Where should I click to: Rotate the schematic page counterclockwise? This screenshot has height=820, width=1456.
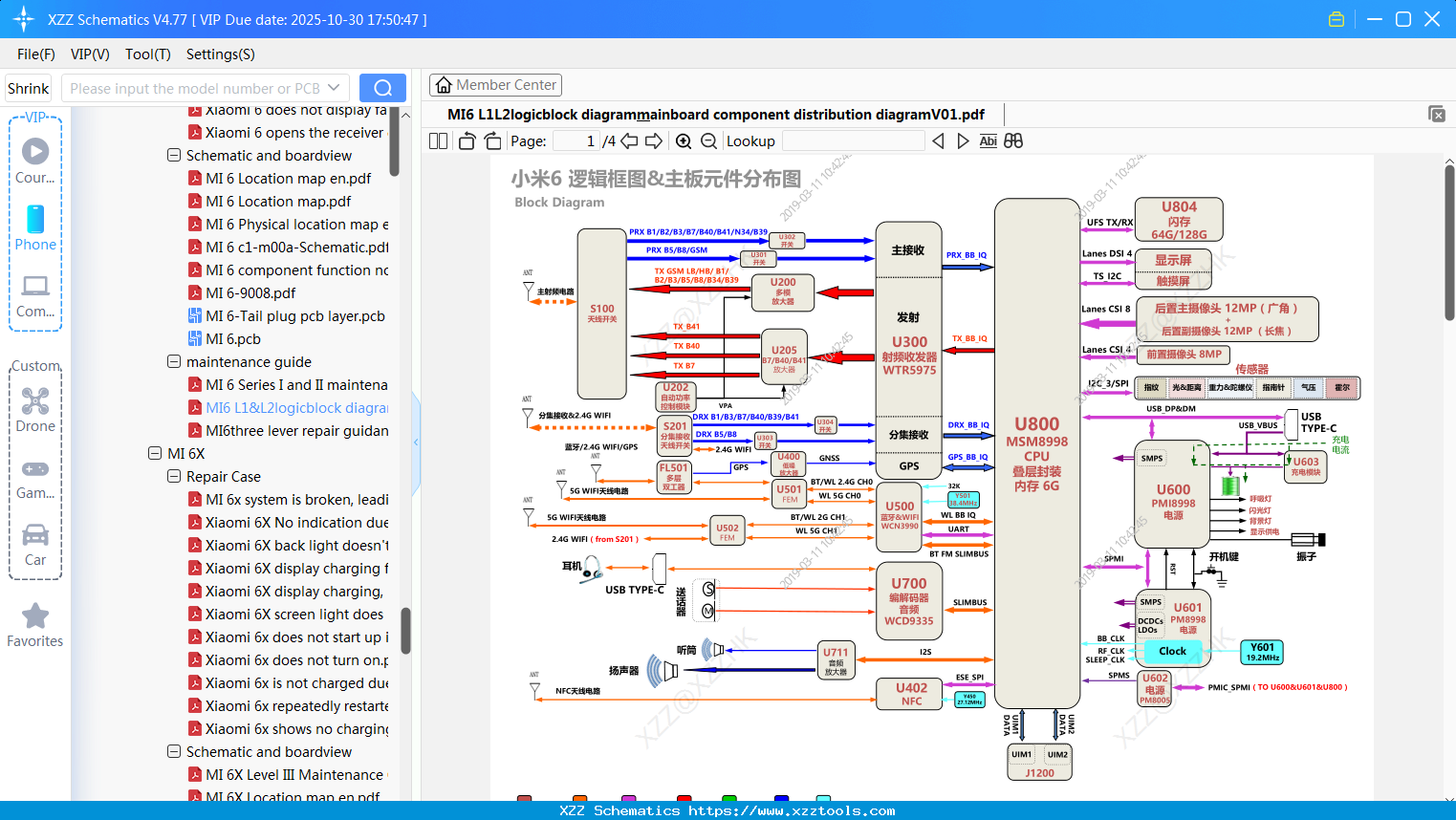[466, 140]
